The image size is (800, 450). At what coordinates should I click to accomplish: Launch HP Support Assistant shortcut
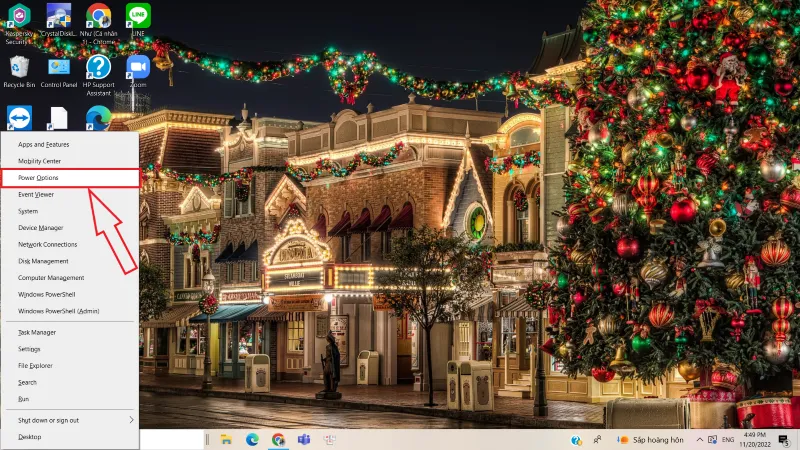(98, 68)
